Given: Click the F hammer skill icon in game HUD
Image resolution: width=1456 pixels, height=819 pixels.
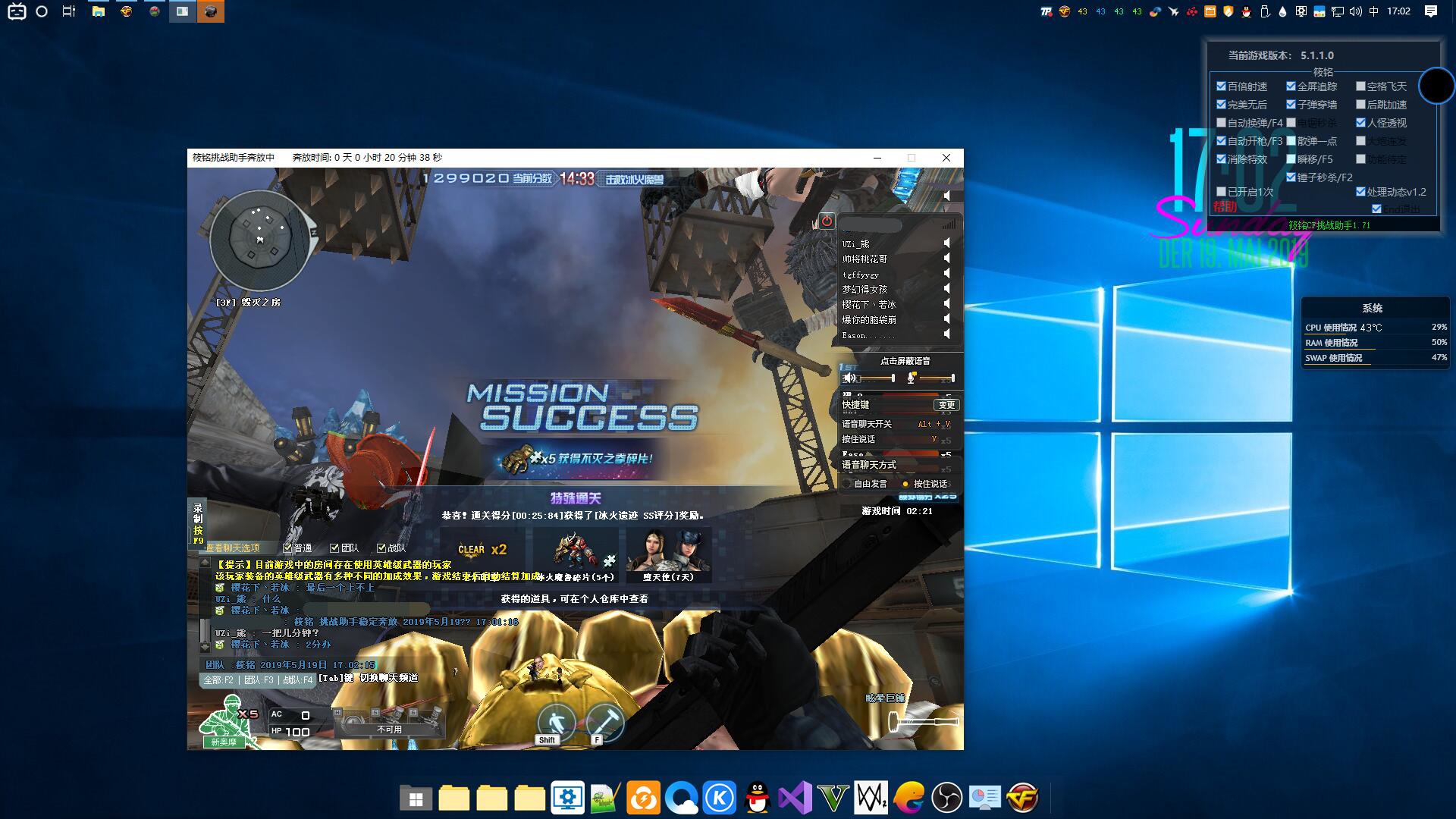Looking at the screenshot, I should click(604, 722).
